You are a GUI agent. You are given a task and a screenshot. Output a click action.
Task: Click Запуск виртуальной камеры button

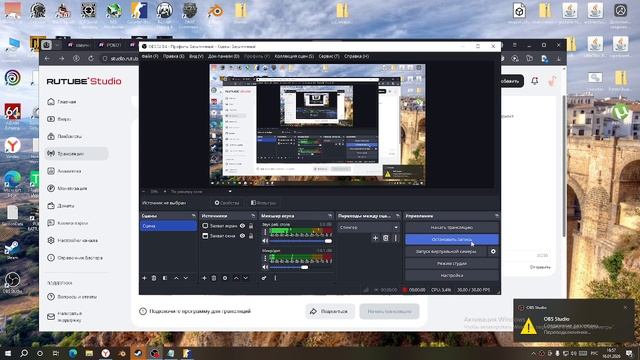click(446, 251)
